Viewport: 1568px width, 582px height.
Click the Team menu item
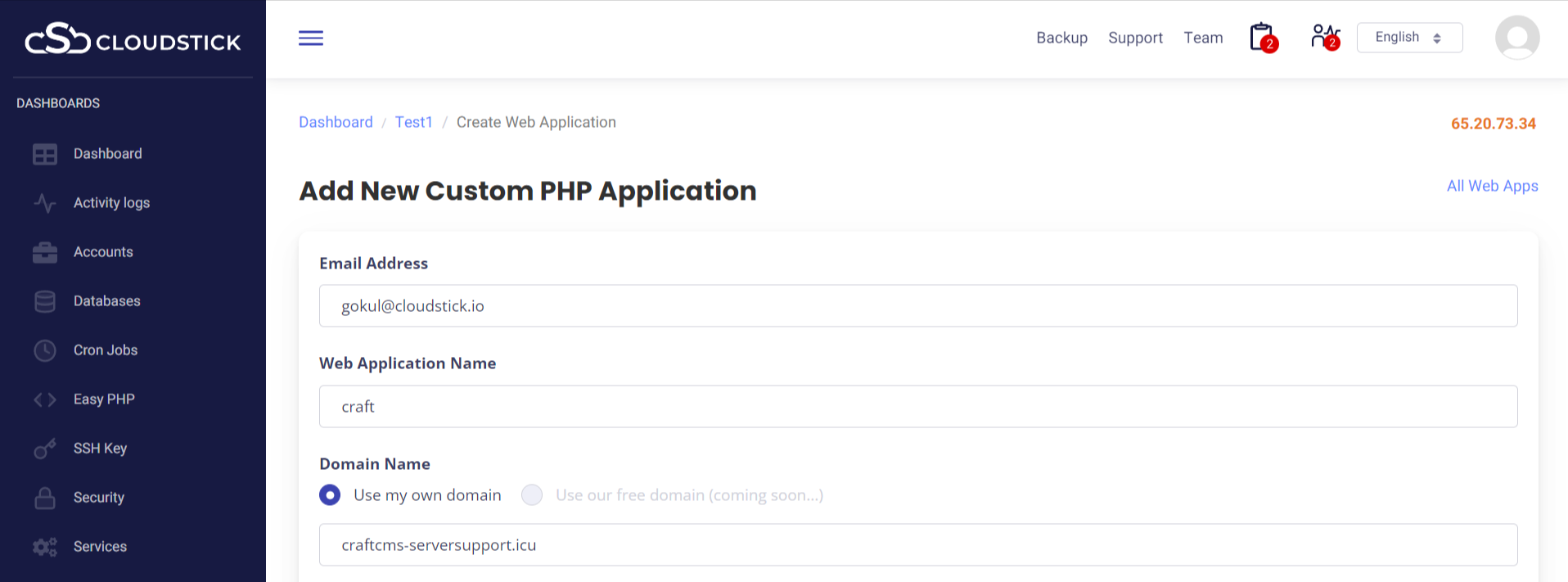(1203, 38)
